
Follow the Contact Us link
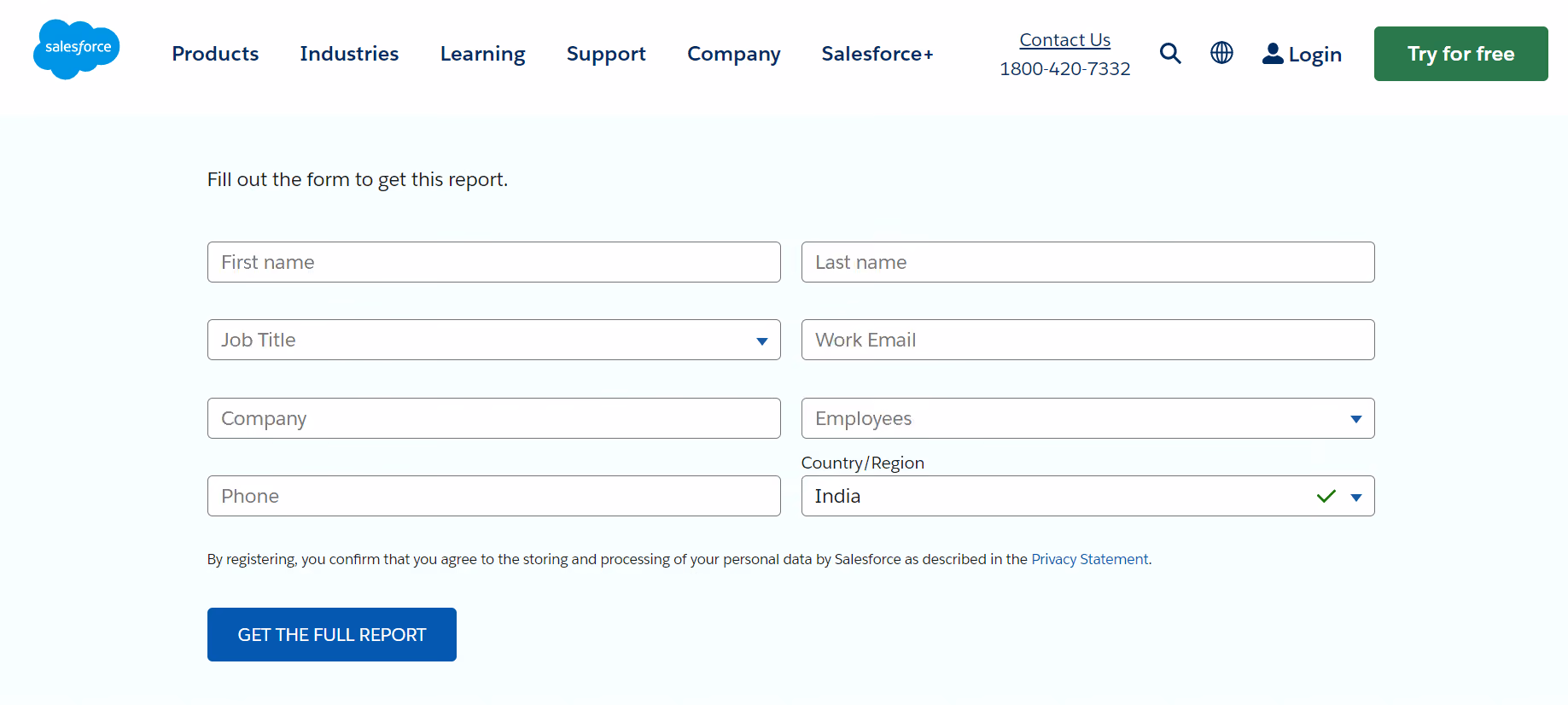(x=1064, y=40)
